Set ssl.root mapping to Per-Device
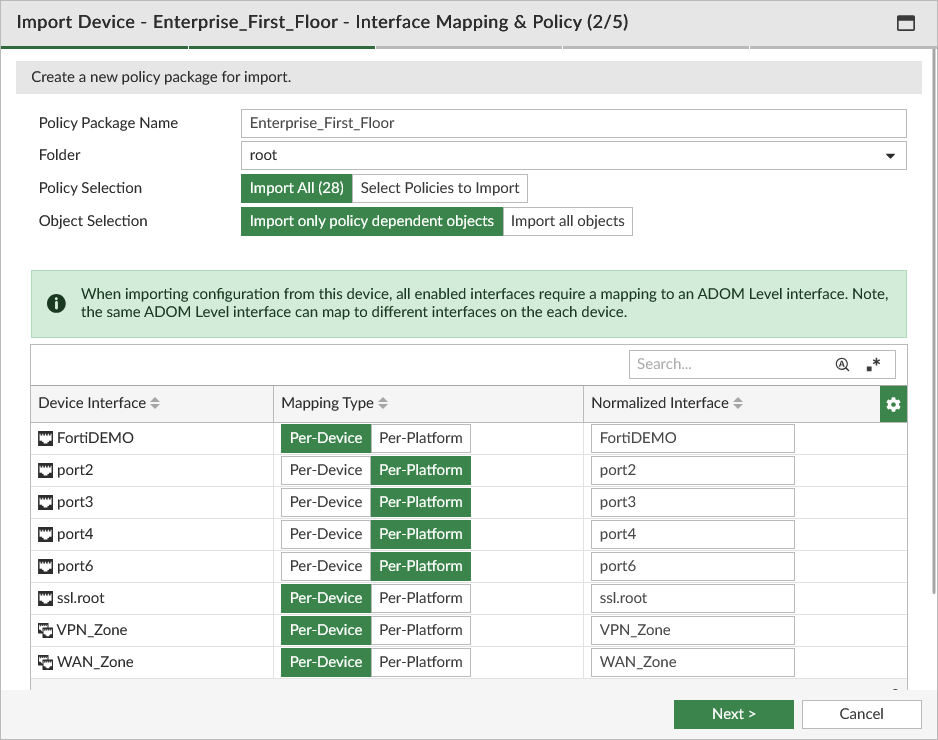This screenshot has height=740, width=938. pyautogui.click(x=326, y=598)
